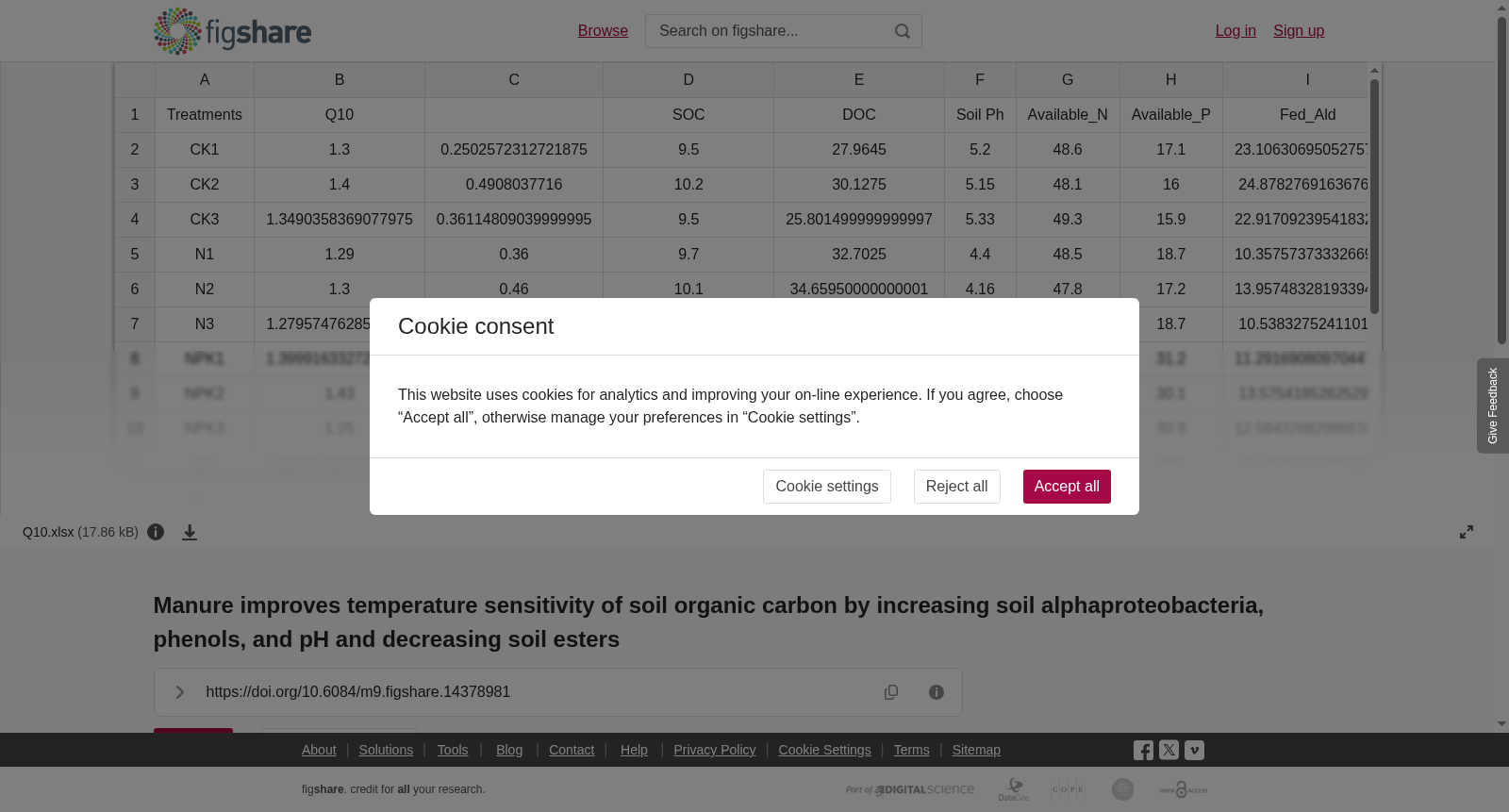Open Blog footer link

[509, 750]
